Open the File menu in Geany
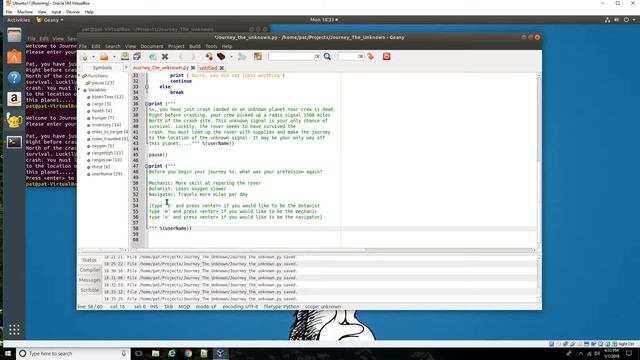 83,46
